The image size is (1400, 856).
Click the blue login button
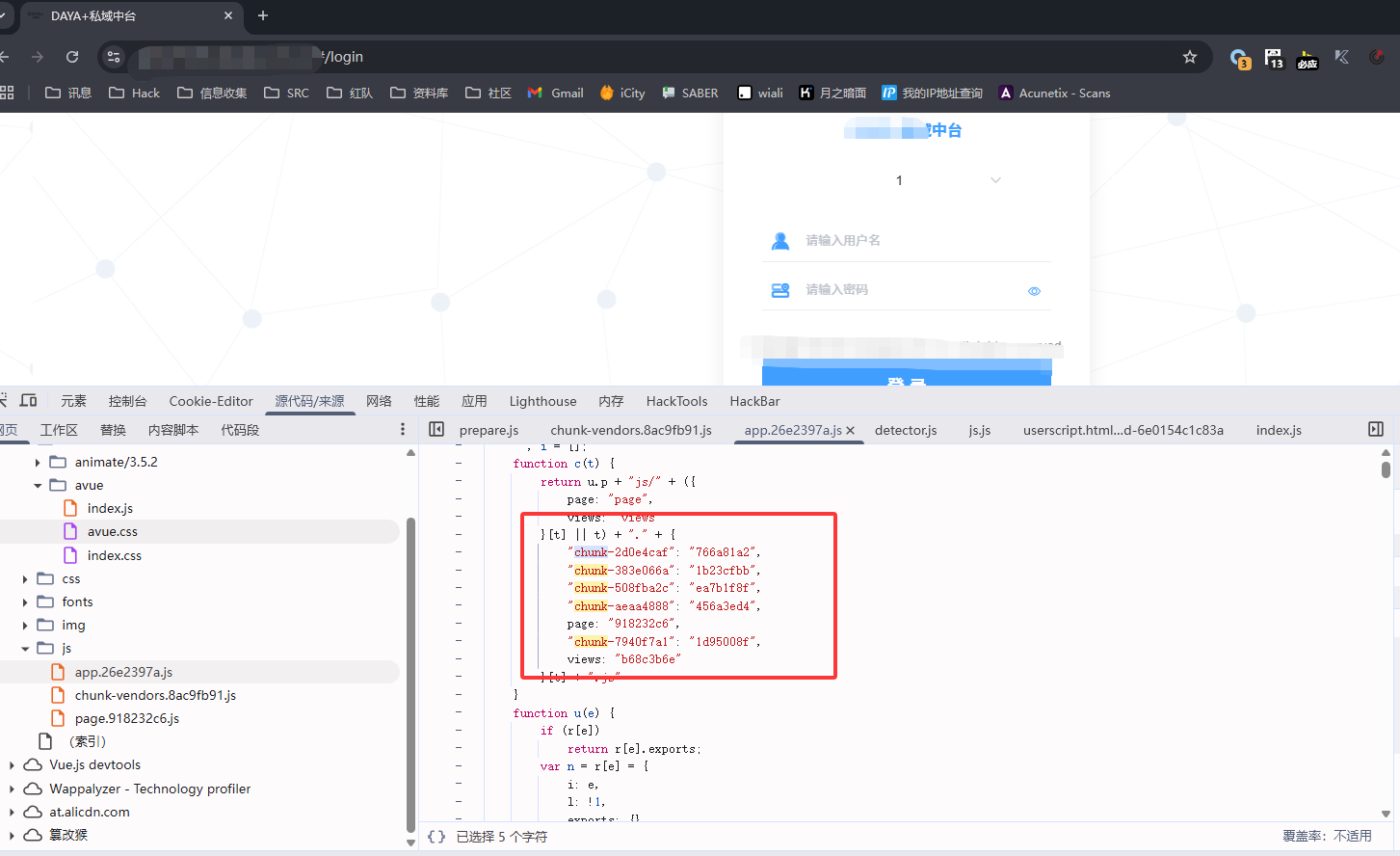coord(906,375)
